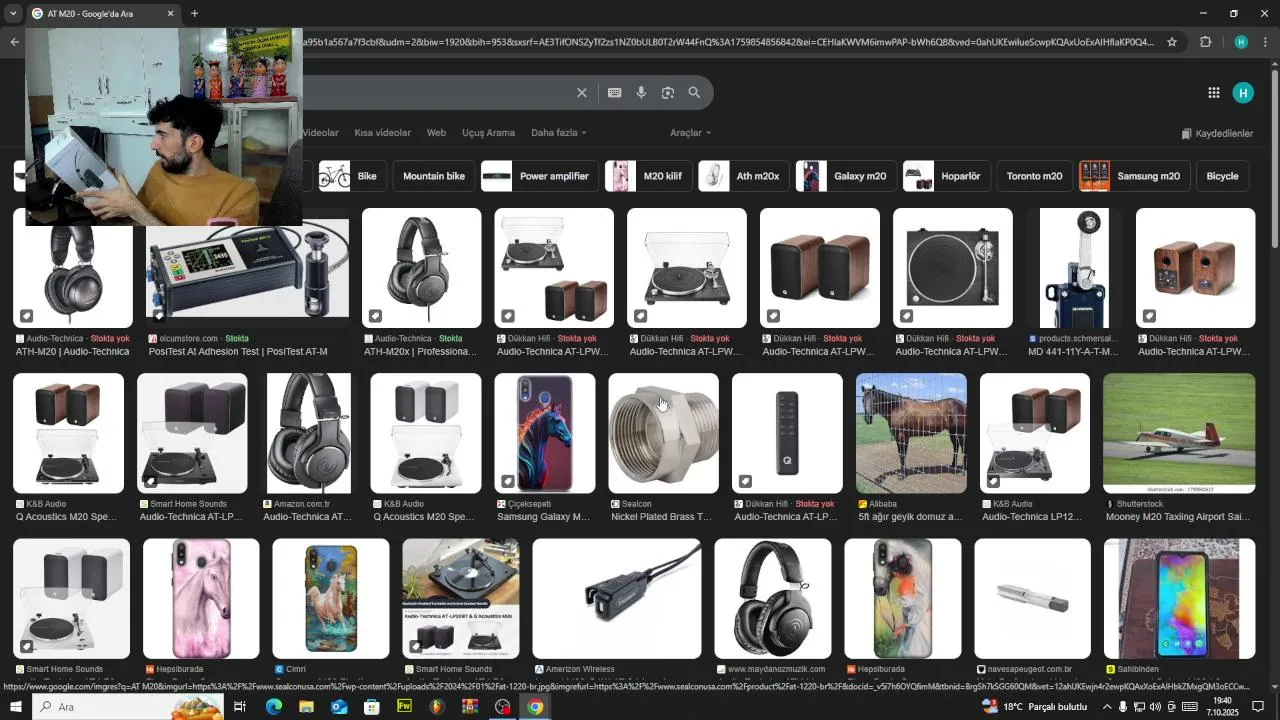
Task: Open the Nickel Plated Brass fitting image
Action: click(663, 433)
